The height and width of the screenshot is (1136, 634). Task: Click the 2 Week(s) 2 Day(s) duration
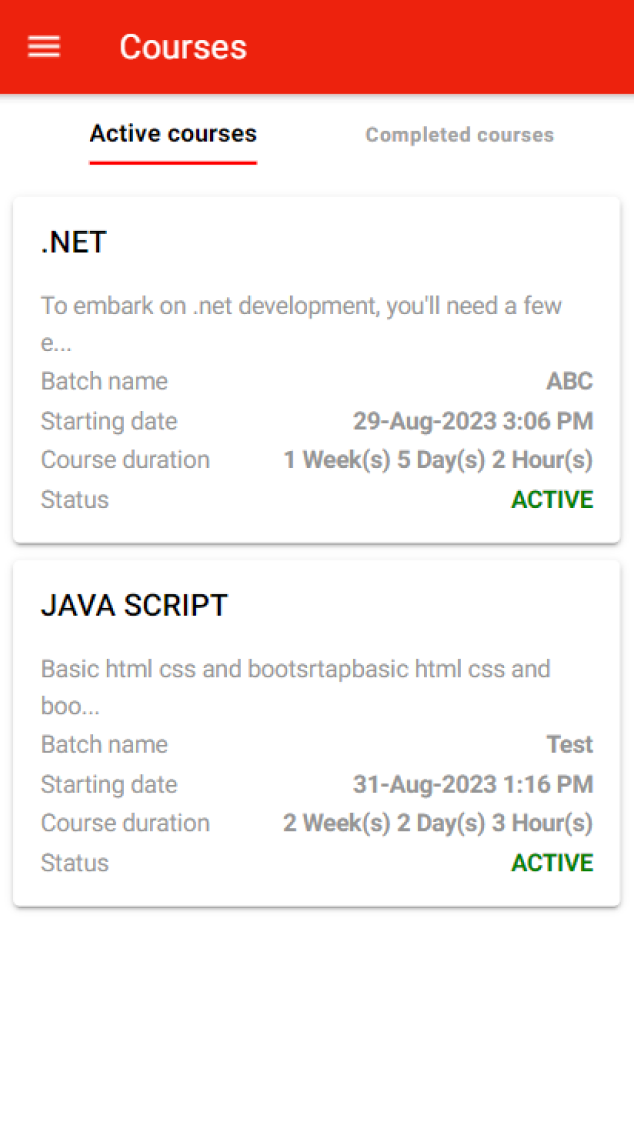pyautogui.click(x=438, y=823)
